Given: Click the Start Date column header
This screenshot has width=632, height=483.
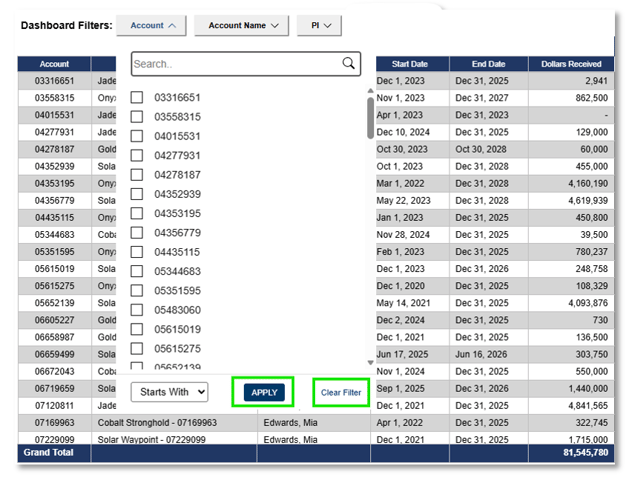Looking at the screenshot, I should (x=410, y=64).
